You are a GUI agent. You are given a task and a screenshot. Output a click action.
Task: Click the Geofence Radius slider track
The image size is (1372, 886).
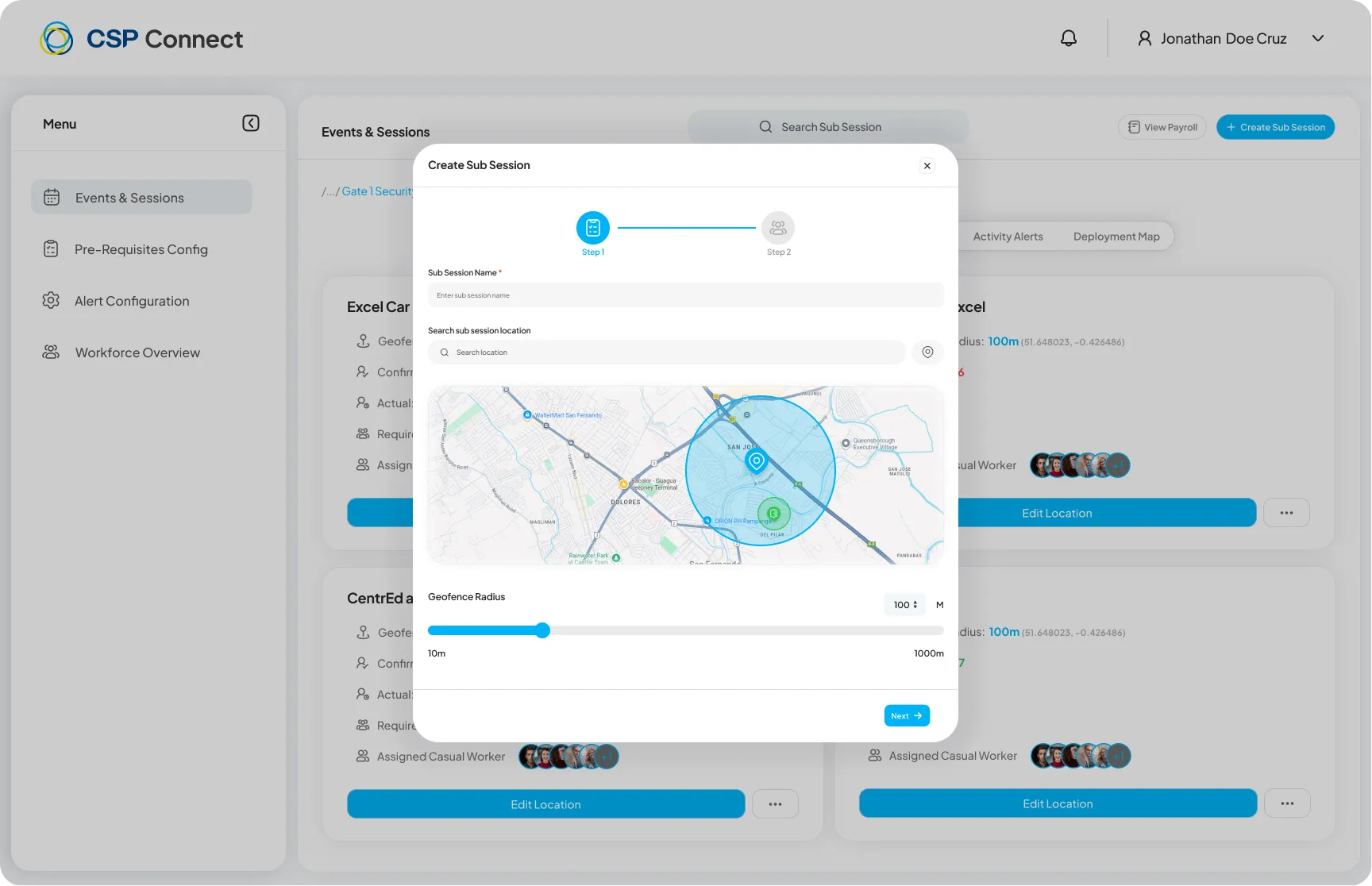(686, 630)
